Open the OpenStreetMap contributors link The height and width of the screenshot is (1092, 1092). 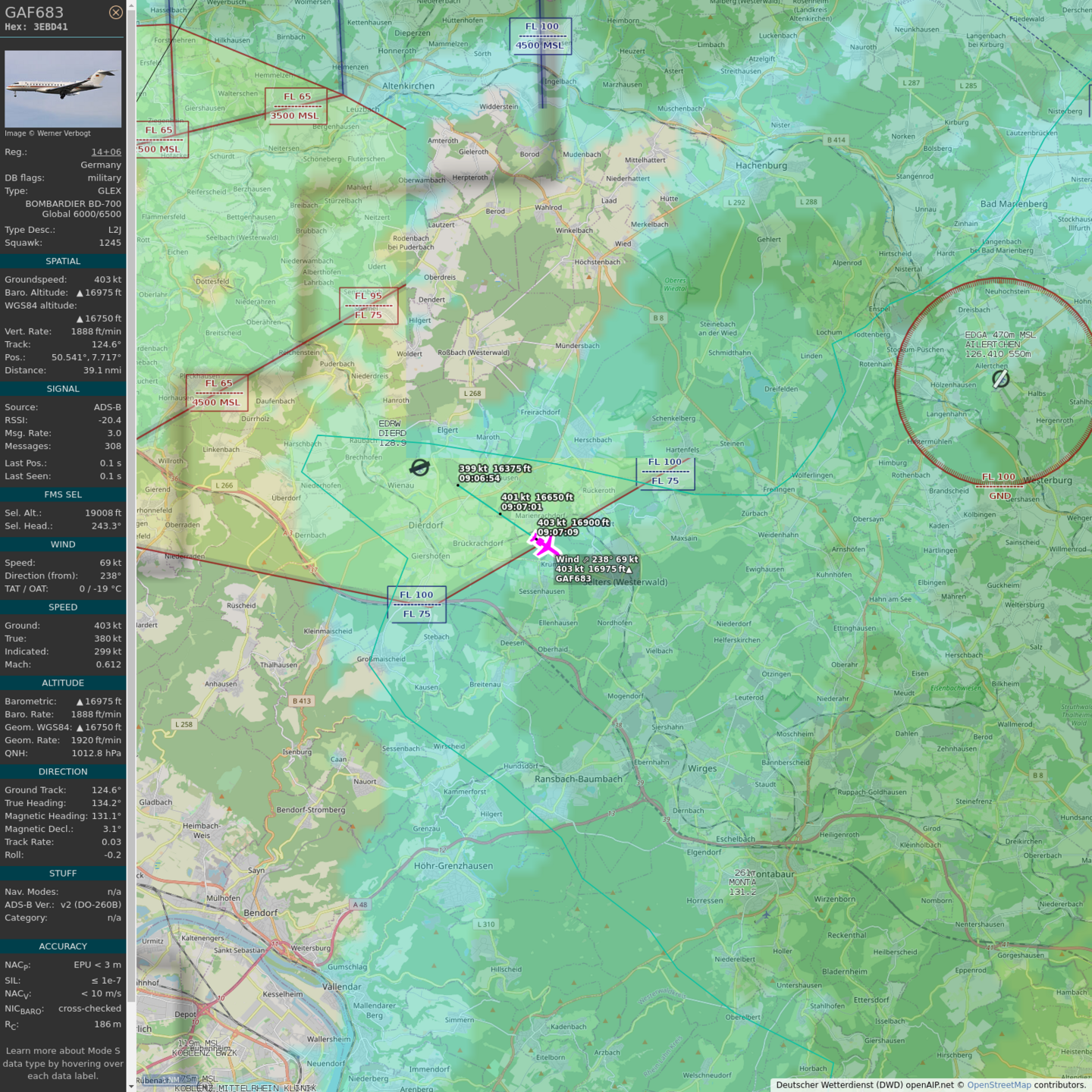(x=999, y=1084)
